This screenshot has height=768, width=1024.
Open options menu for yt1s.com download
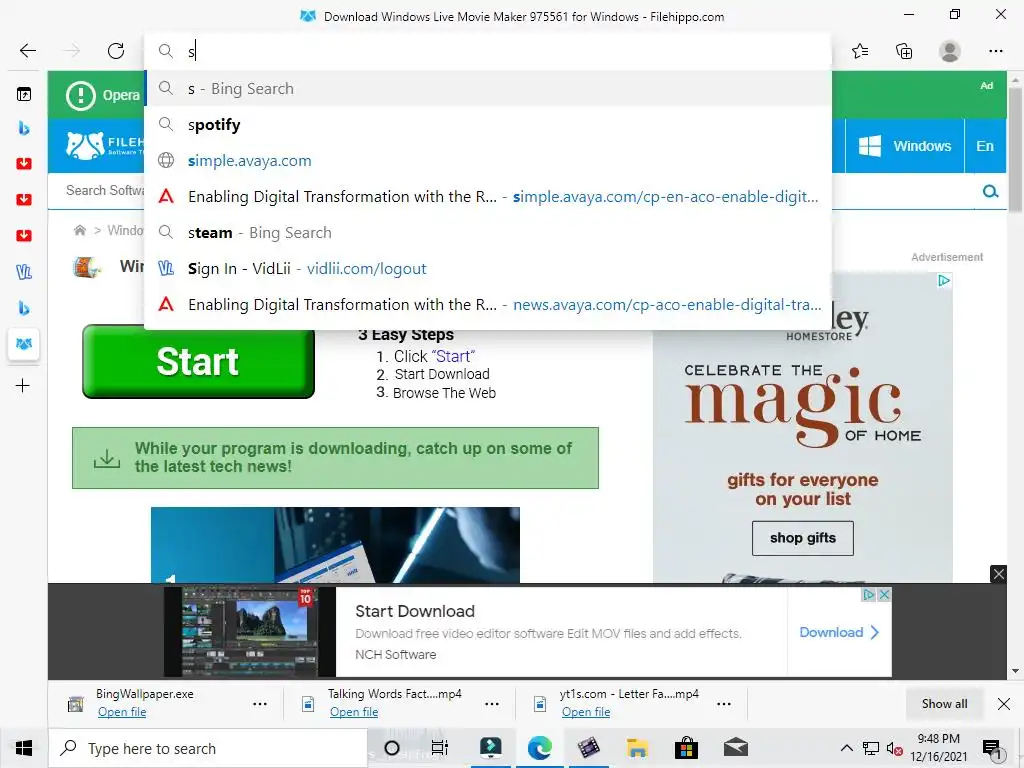tap(724, 704)
